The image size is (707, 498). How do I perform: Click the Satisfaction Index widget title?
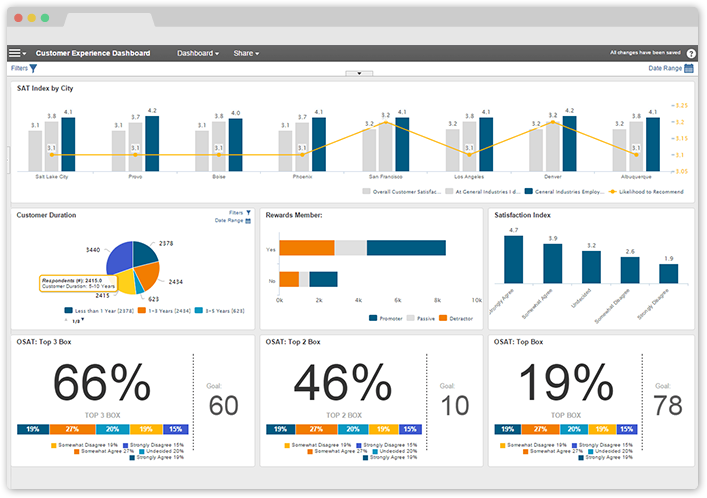(x=523, y=215)
